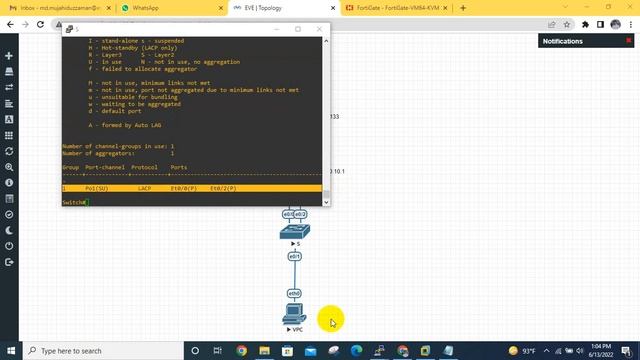Click the highlighted Po1(SU) LACP row
Viewport: 640px width, 360px height.
(x=192, y=188)
